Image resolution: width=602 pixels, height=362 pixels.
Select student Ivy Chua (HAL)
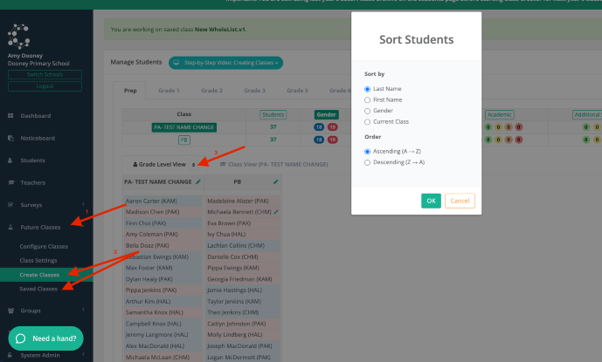[x=243, y=234]
